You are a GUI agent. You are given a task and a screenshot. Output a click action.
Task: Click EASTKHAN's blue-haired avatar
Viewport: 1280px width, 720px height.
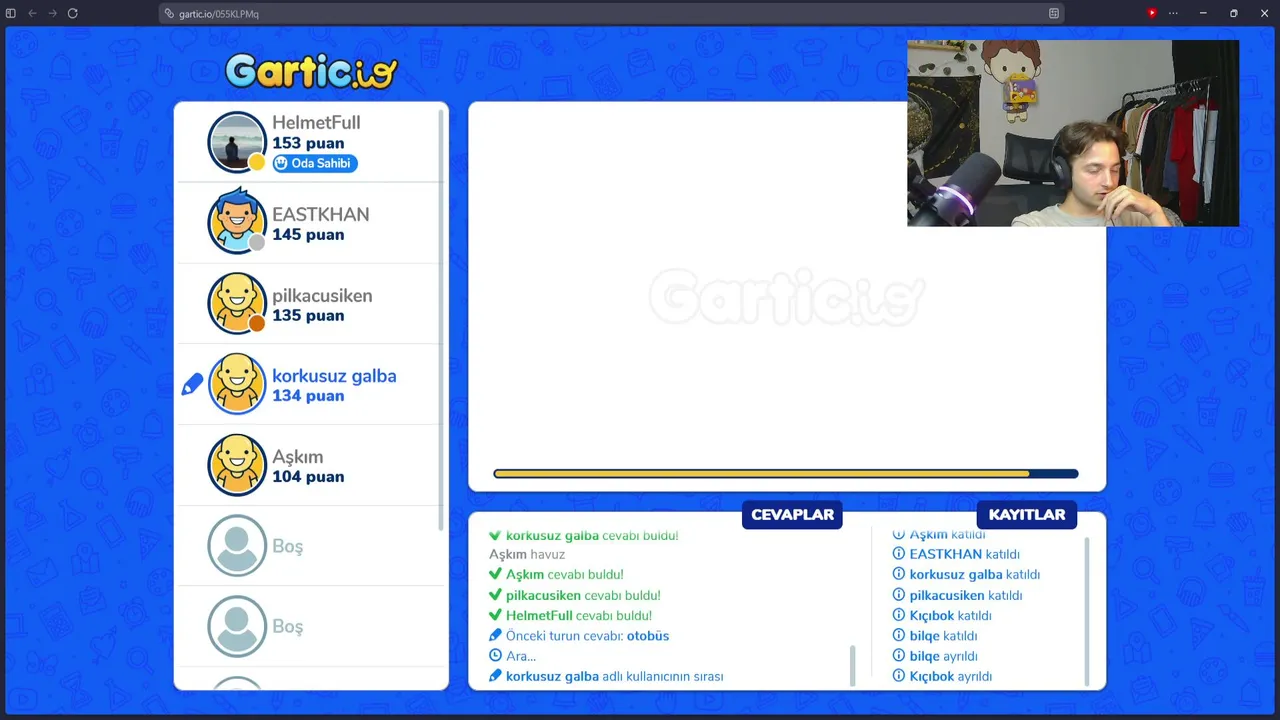pos(237,223)
